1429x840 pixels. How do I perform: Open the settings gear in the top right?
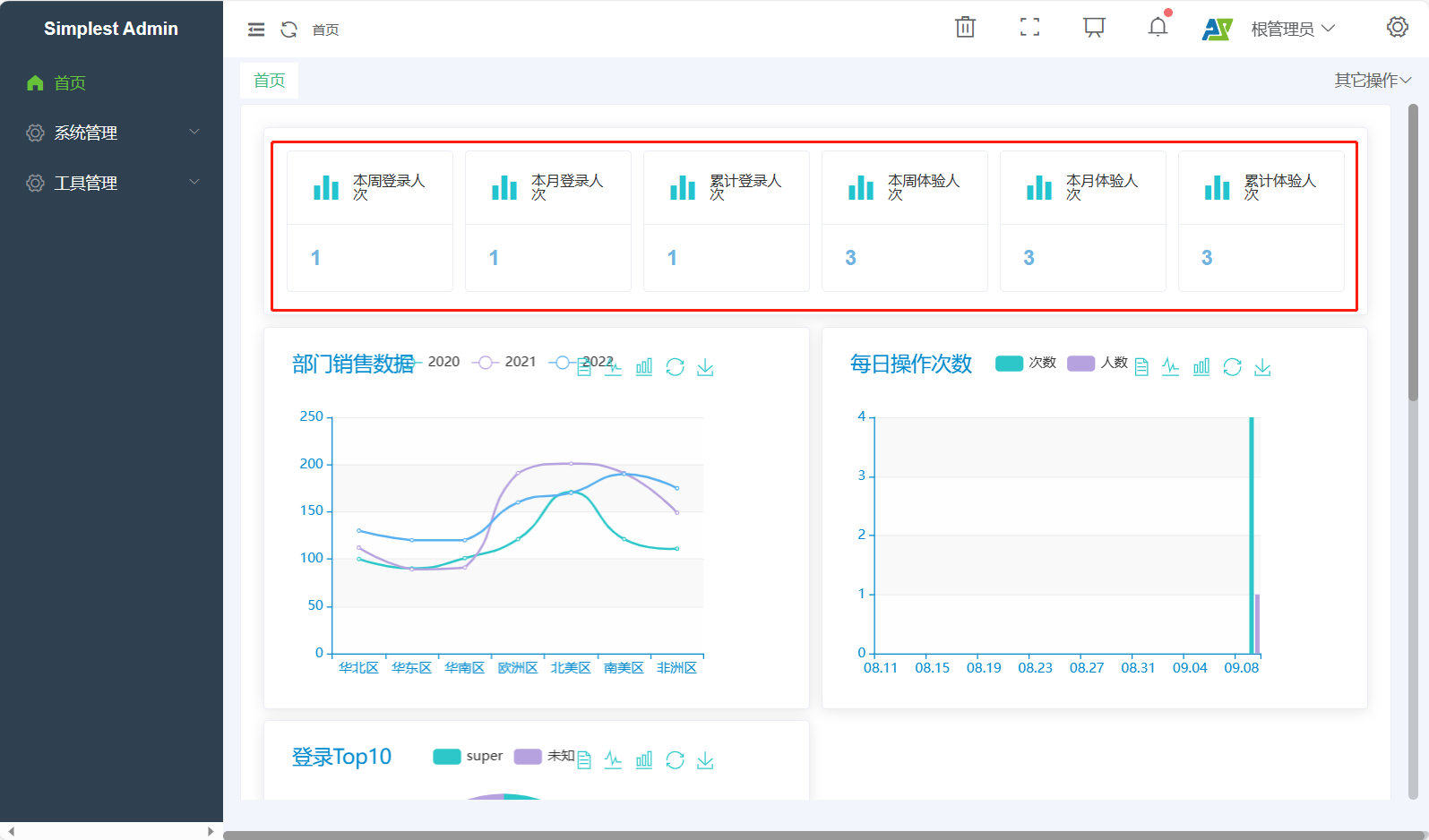point(1397,28)
